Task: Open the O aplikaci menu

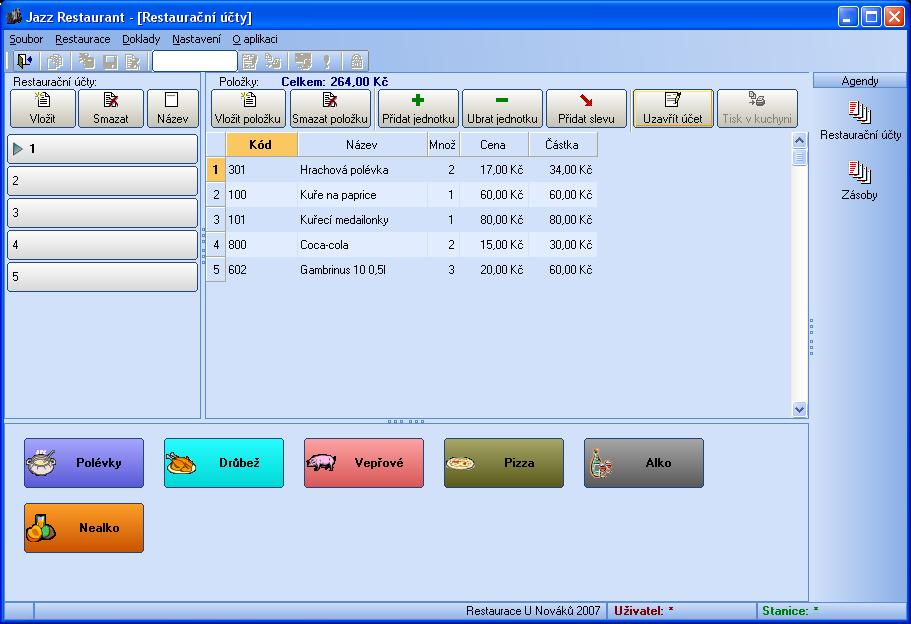Action: 255,39
